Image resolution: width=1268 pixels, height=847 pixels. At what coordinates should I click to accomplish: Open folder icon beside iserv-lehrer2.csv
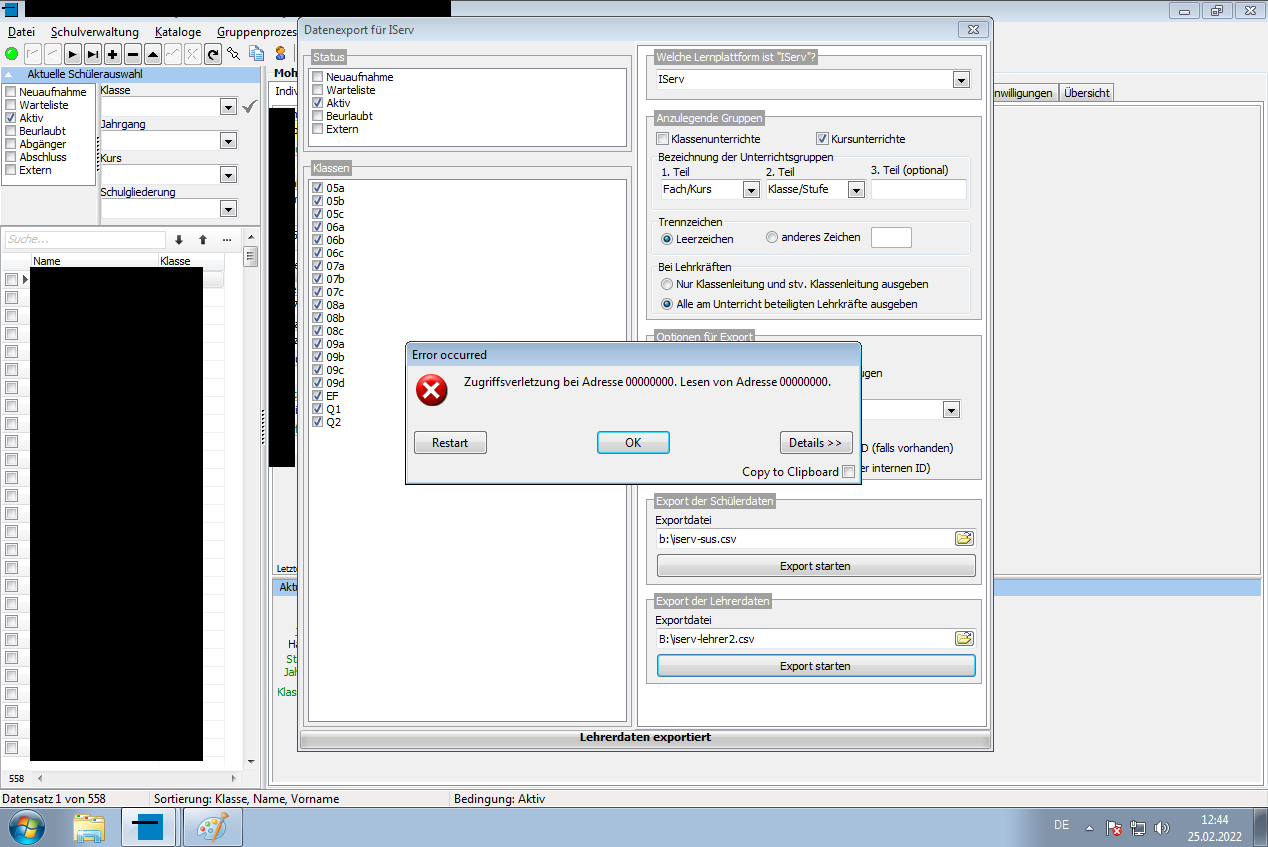point(964,638)
